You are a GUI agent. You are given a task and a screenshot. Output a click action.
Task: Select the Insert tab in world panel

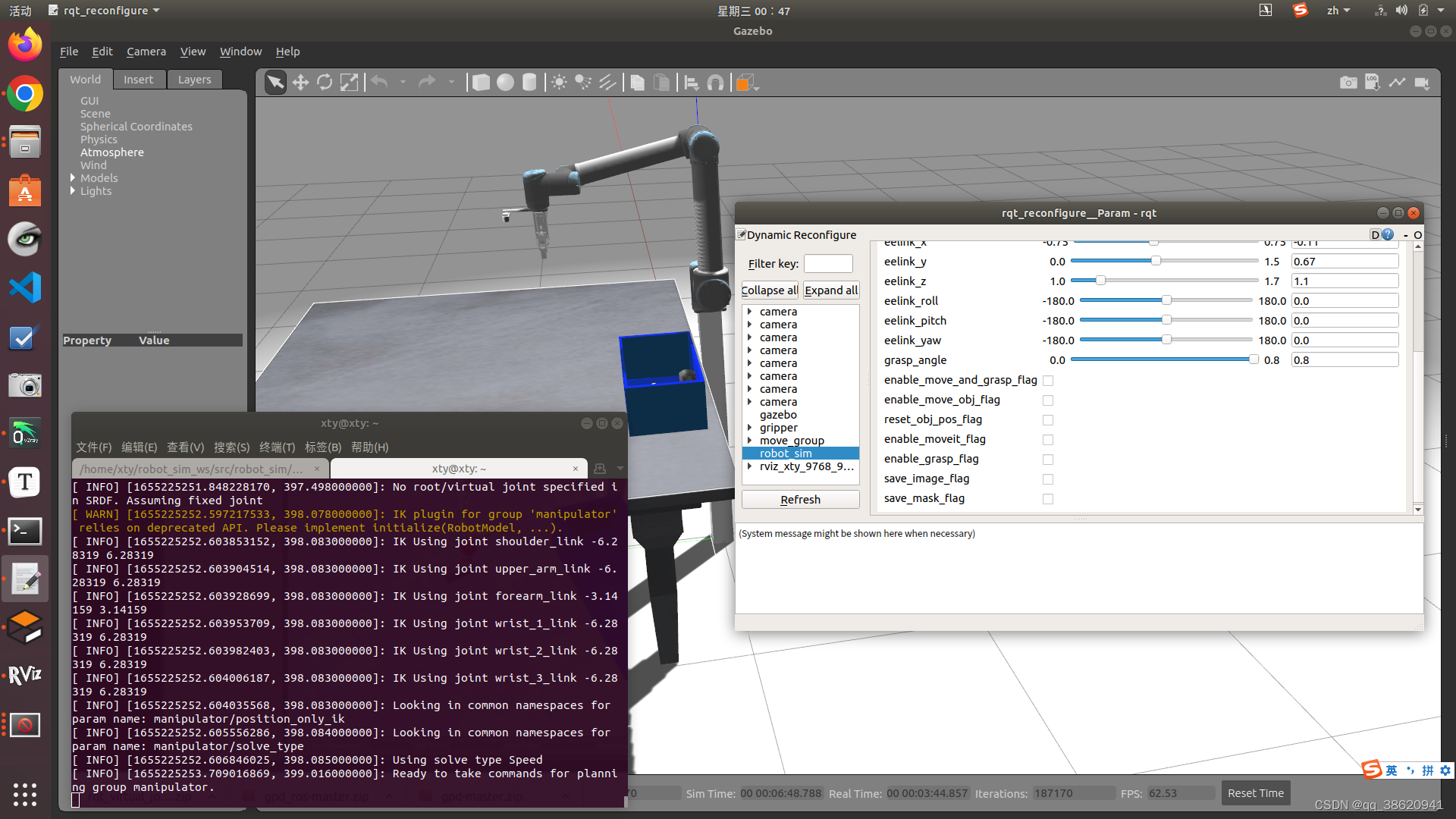pyautogui.click(x=137, y=78)
